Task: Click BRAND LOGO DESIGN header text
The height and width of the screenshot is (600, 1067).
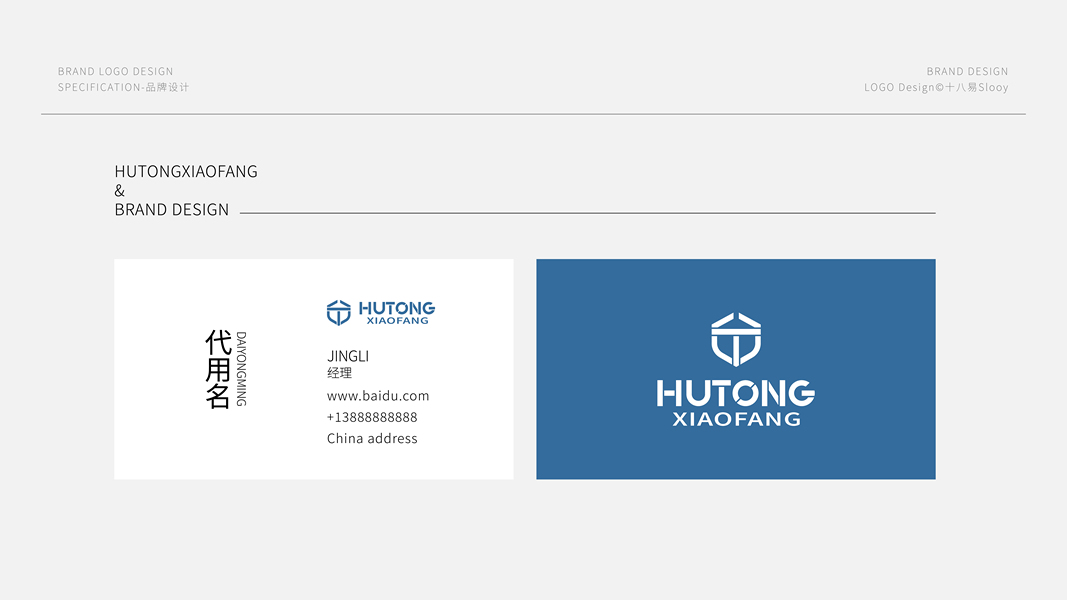Action: (116, 71)
